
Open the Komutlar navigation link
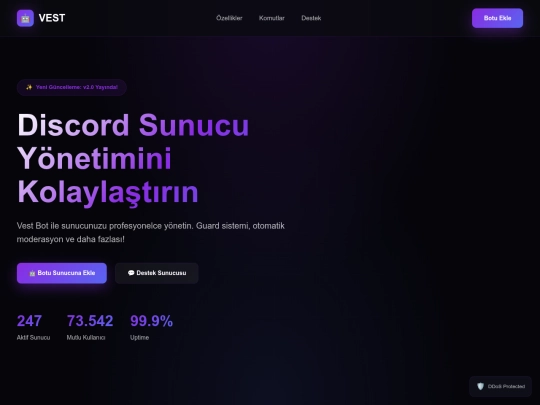point(272,18)
